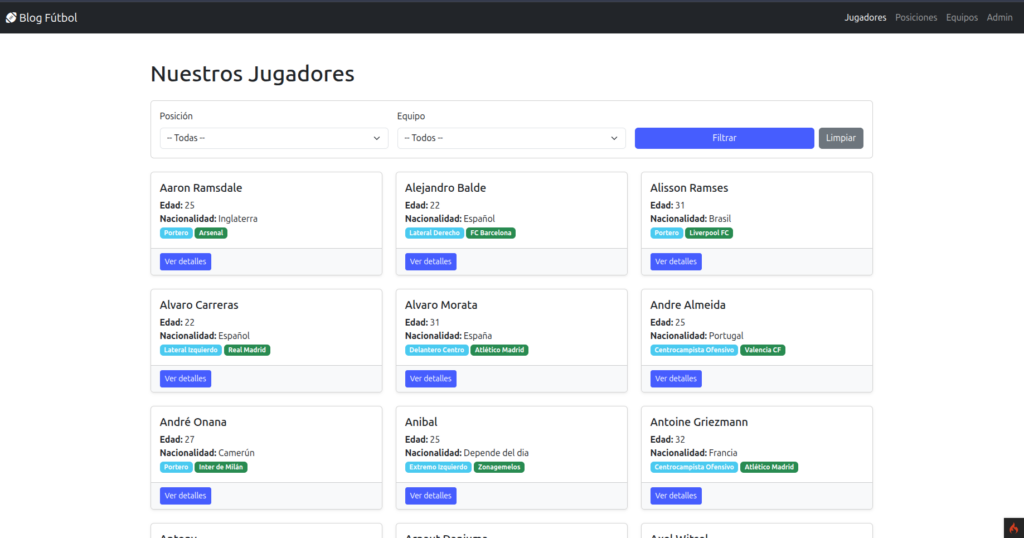Click the Delantero Centro position badge

click(437, 350)
